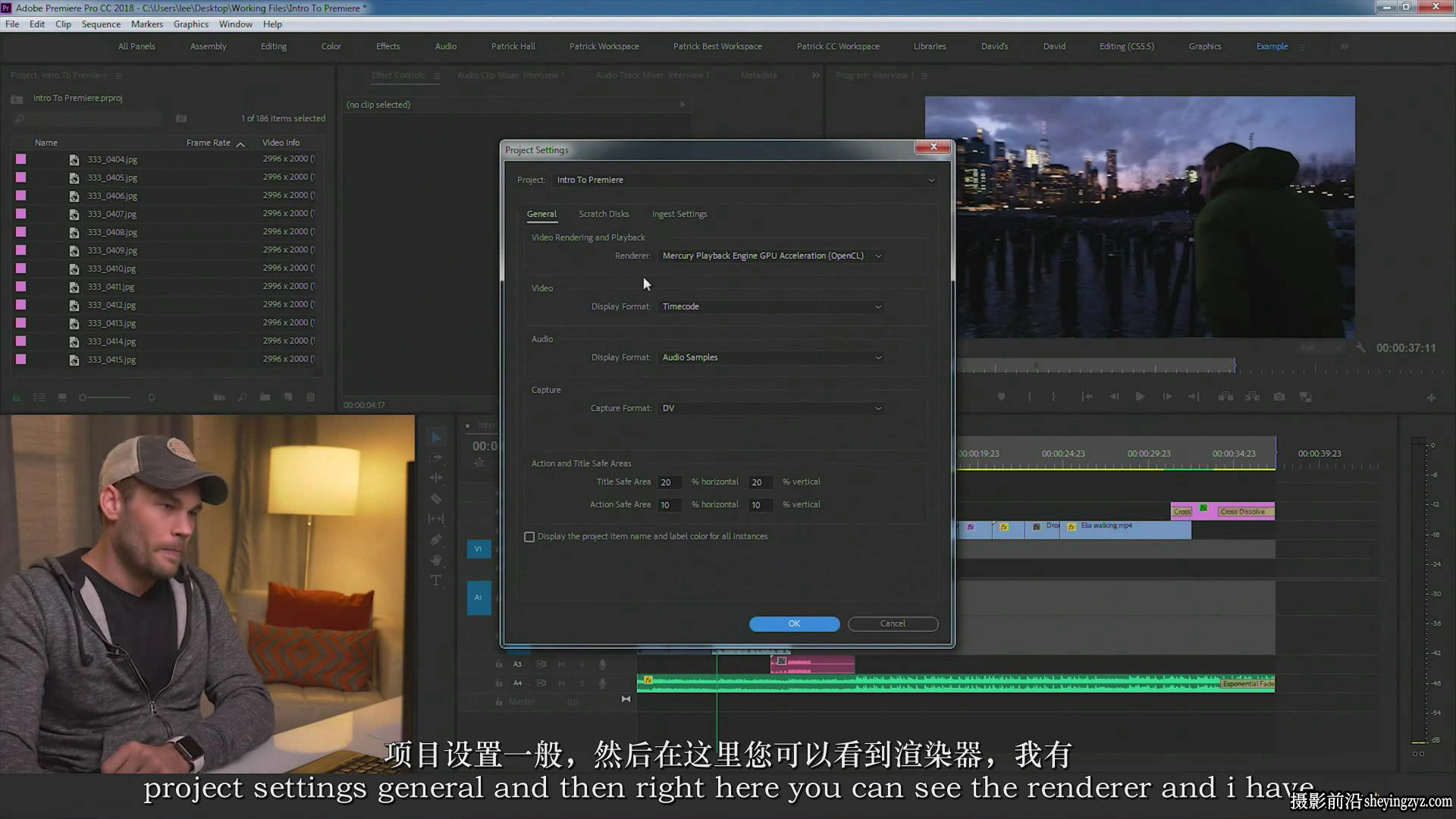
Task: Adjust the Project panel zoom slider
Action: (105, 397)
